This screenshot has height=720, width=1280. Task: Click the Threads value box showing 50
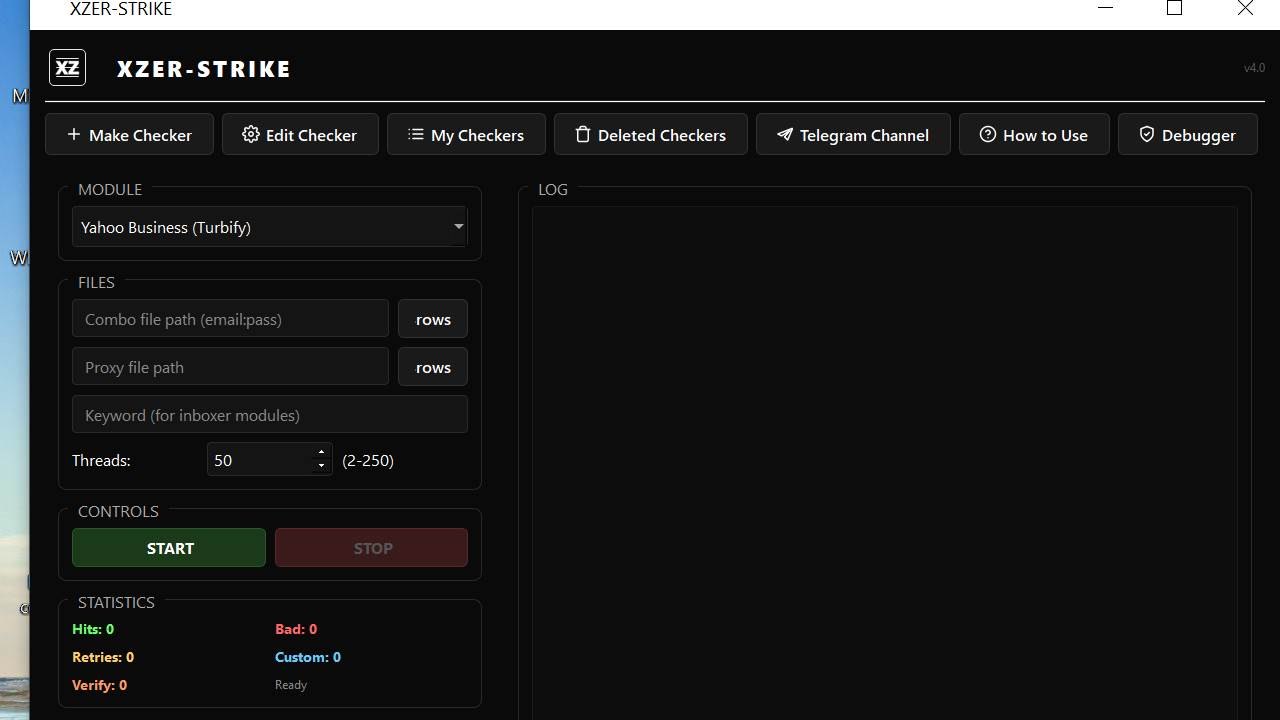(x=260, y=460)
